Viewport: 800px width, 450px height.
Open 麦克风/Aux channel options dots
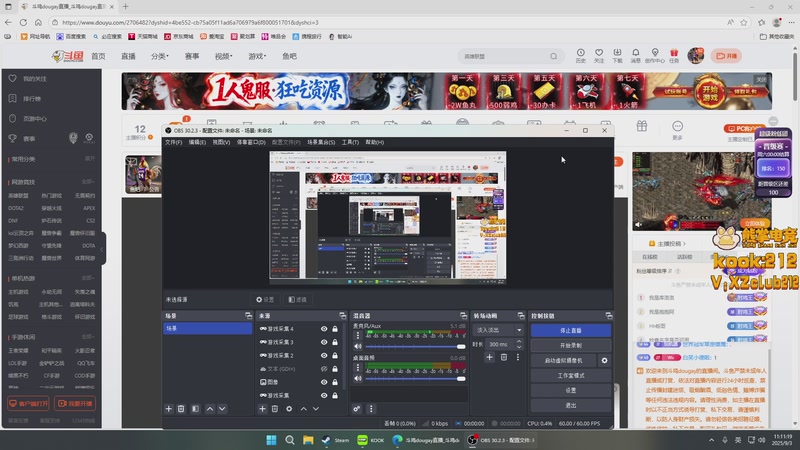tap(358, 335)
